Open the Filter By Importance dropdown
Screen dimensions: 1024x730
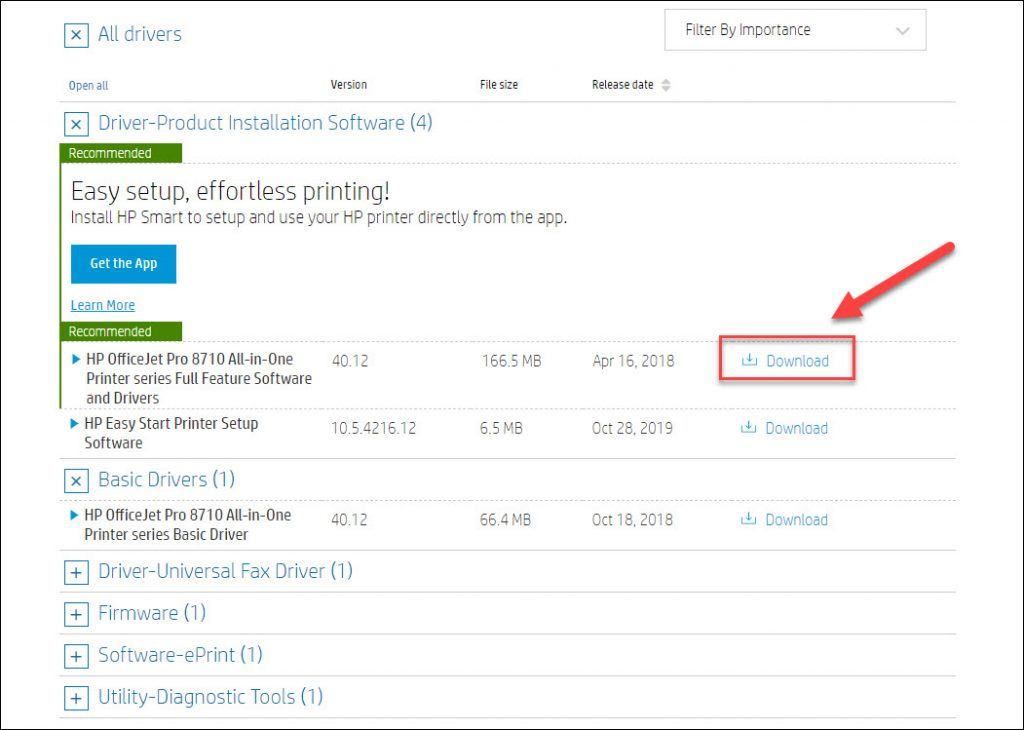click(795, 30)
